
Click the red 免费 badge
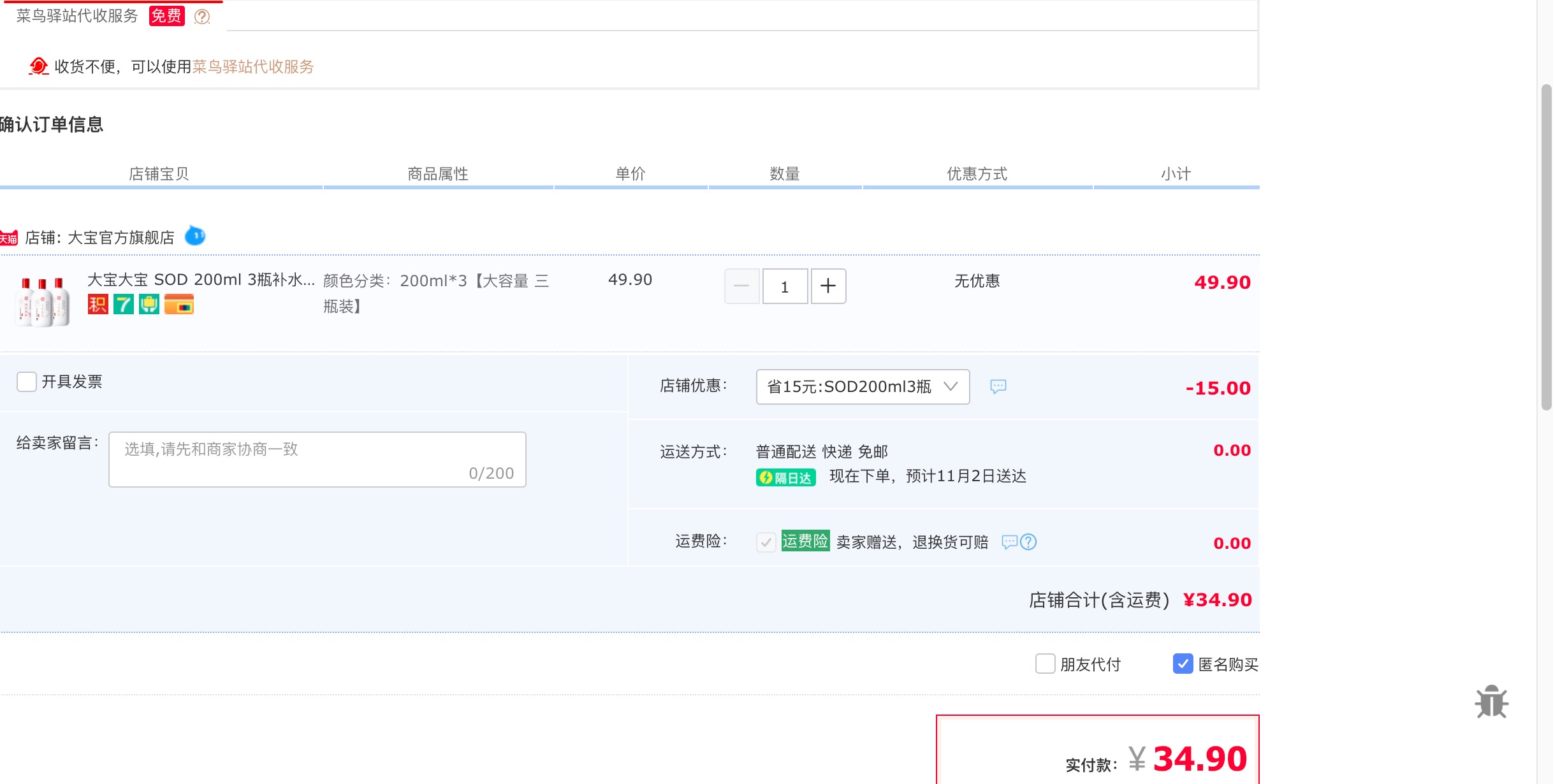coord(166,16)
